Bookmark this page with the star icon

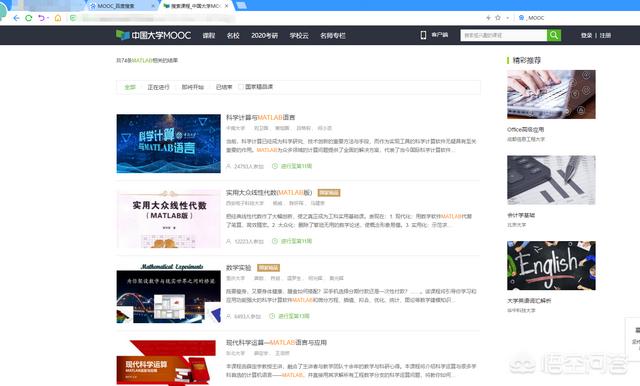[x=498, y=18]
